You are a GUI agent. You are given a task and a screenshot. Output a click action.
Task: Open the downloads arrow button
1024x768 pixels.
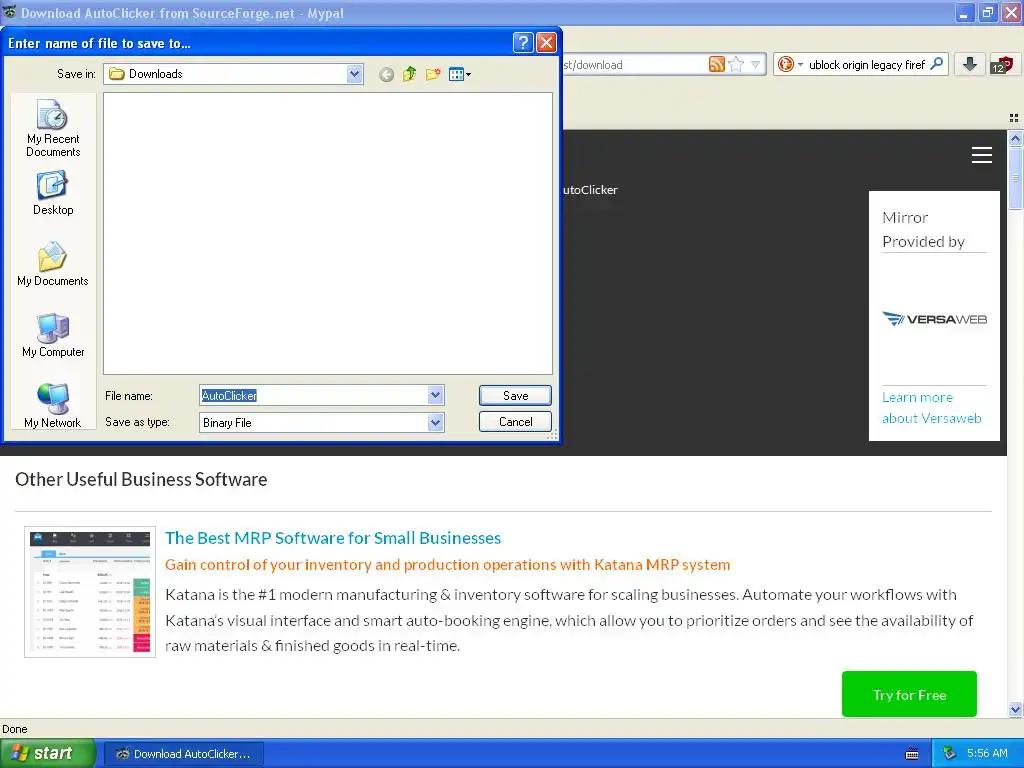[970, 64]
